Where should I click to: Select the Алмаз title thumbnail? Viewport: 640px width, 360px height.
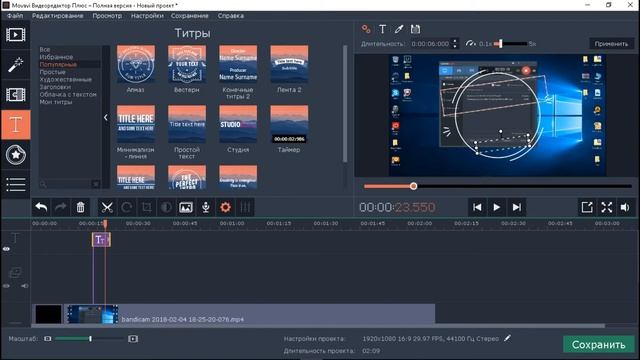(x=136, y=64)
